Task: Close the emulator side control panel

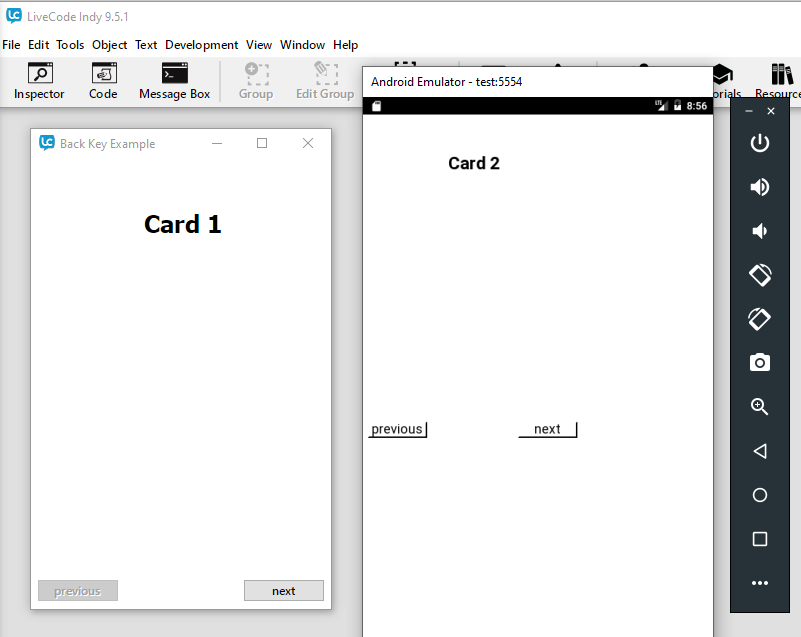Action: (x=771, y=111)
